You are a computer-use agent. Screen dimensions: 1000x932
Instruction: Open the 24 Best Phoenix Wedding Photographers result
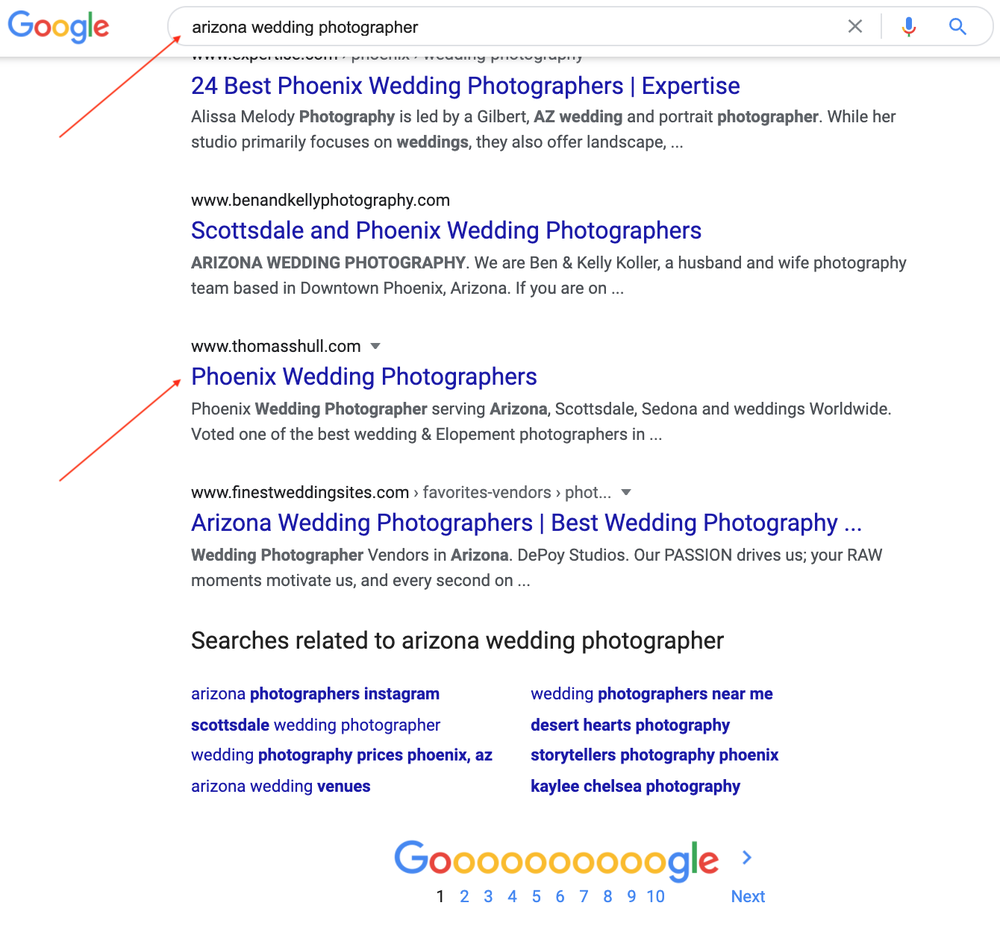coord(466,86)
